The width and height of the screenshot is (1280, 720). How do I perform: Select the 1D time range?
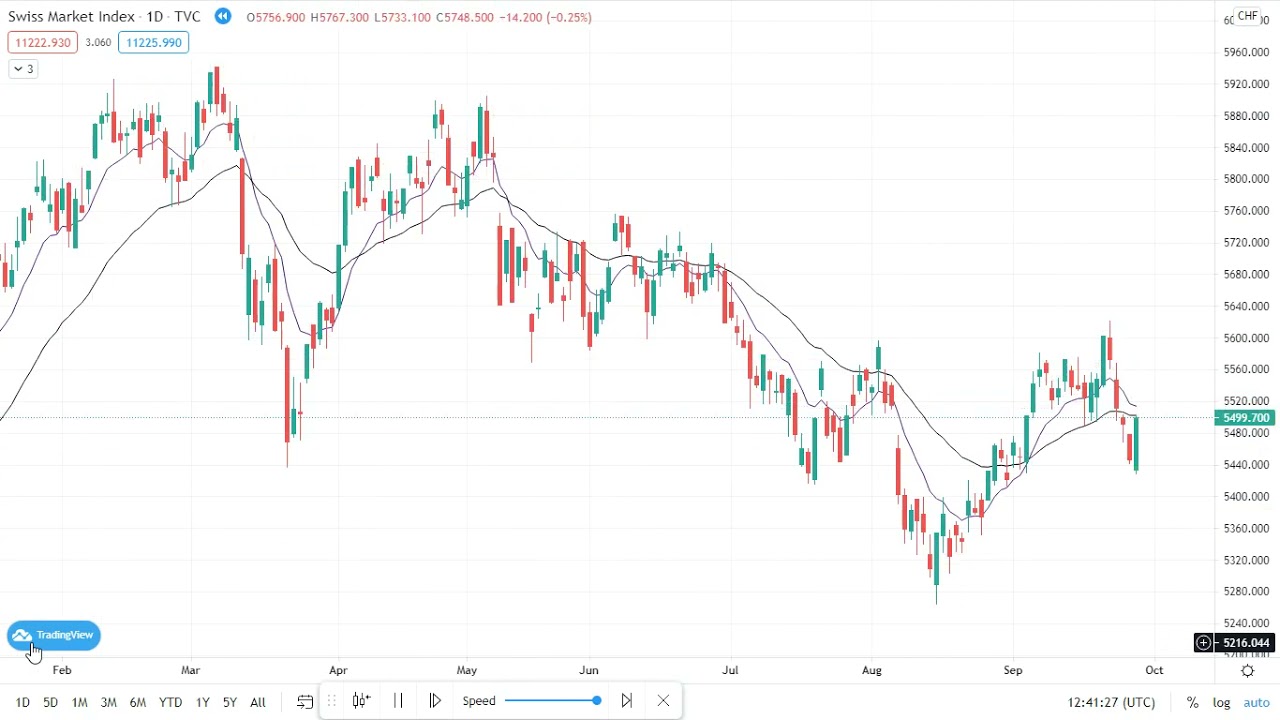click(22, 703)
